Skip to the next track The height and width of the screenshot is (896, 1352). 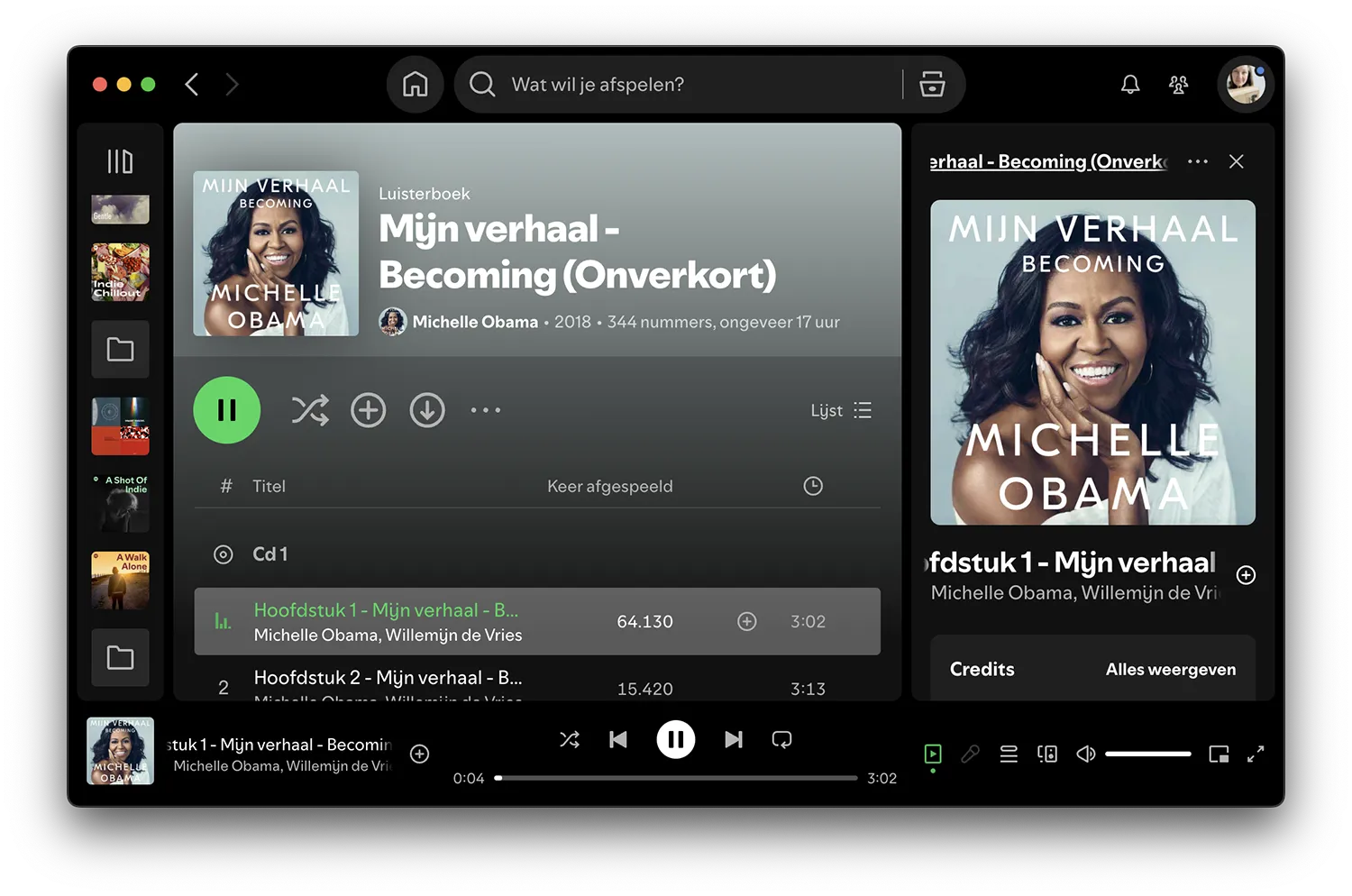click(734, 740)
